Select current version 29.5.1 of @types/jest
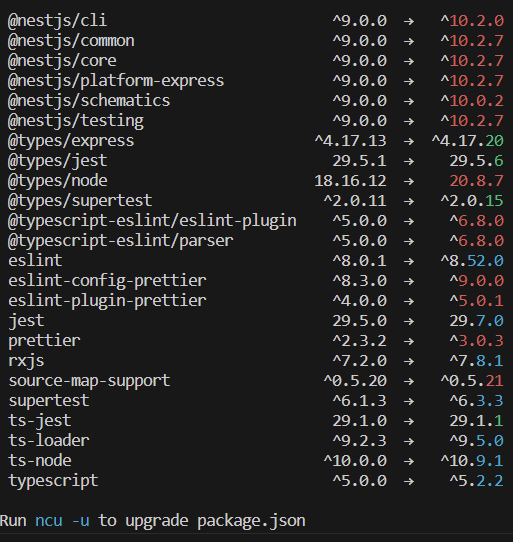 [x=360, y=161]
